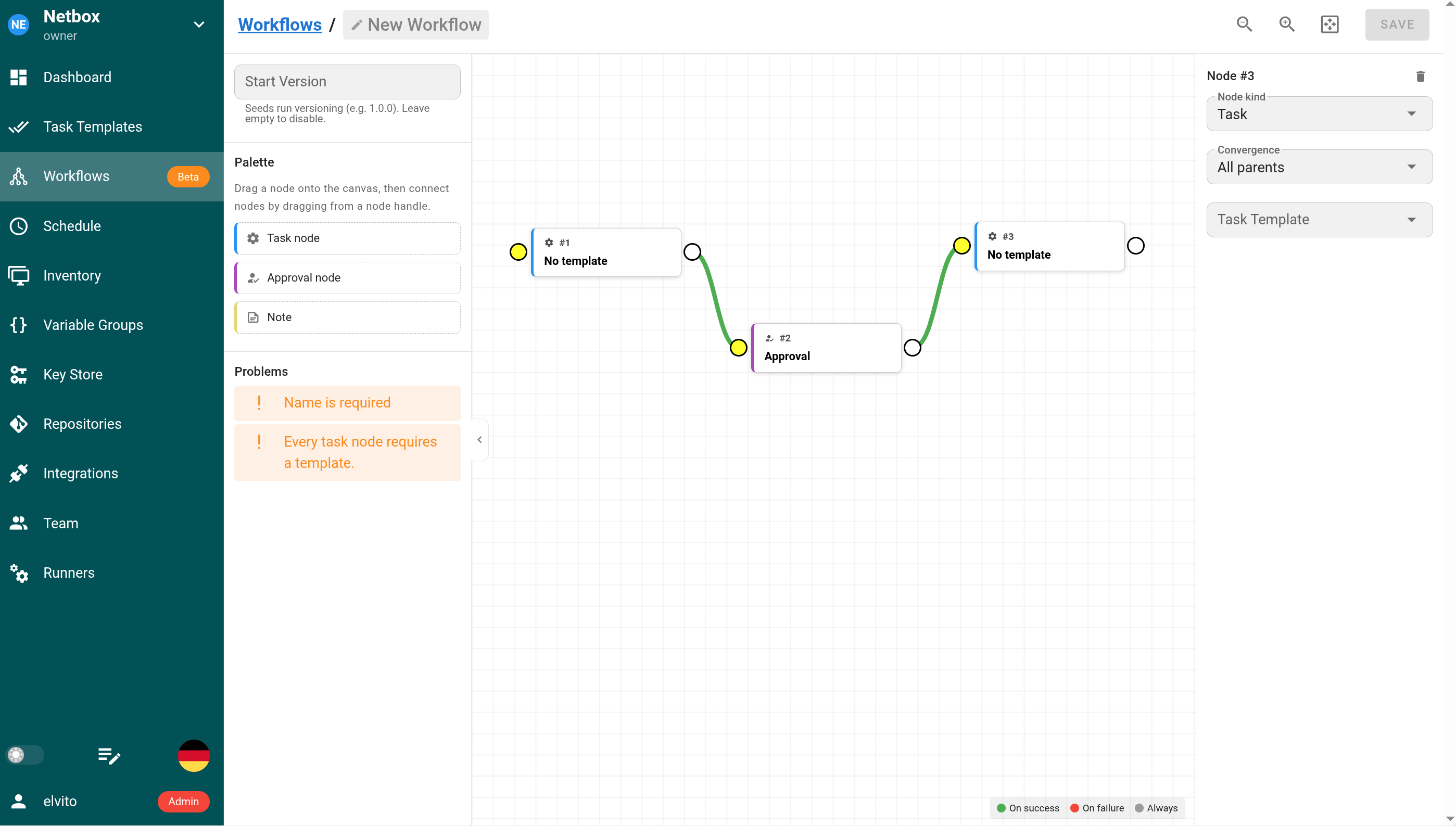This screenshot has height=826, width=1456.
Task: Open the Task Template dropdown
Action: pos(1319,220)
